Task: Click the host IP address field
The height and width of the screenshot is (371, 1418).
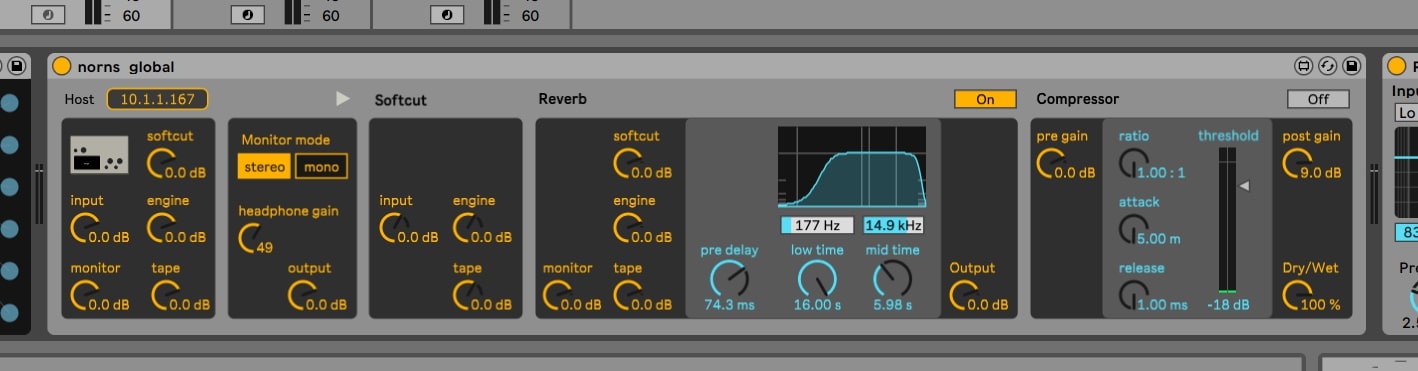Action: pos(158,99)
